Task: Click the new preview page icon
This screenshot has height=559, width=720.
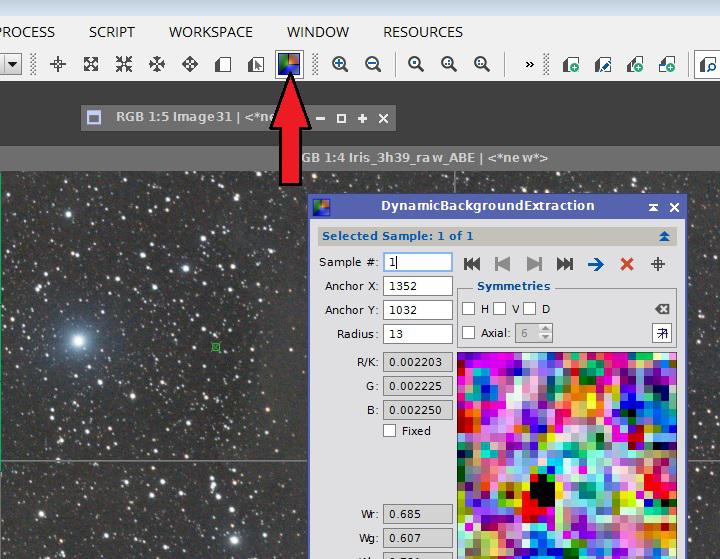Action: 223,64
